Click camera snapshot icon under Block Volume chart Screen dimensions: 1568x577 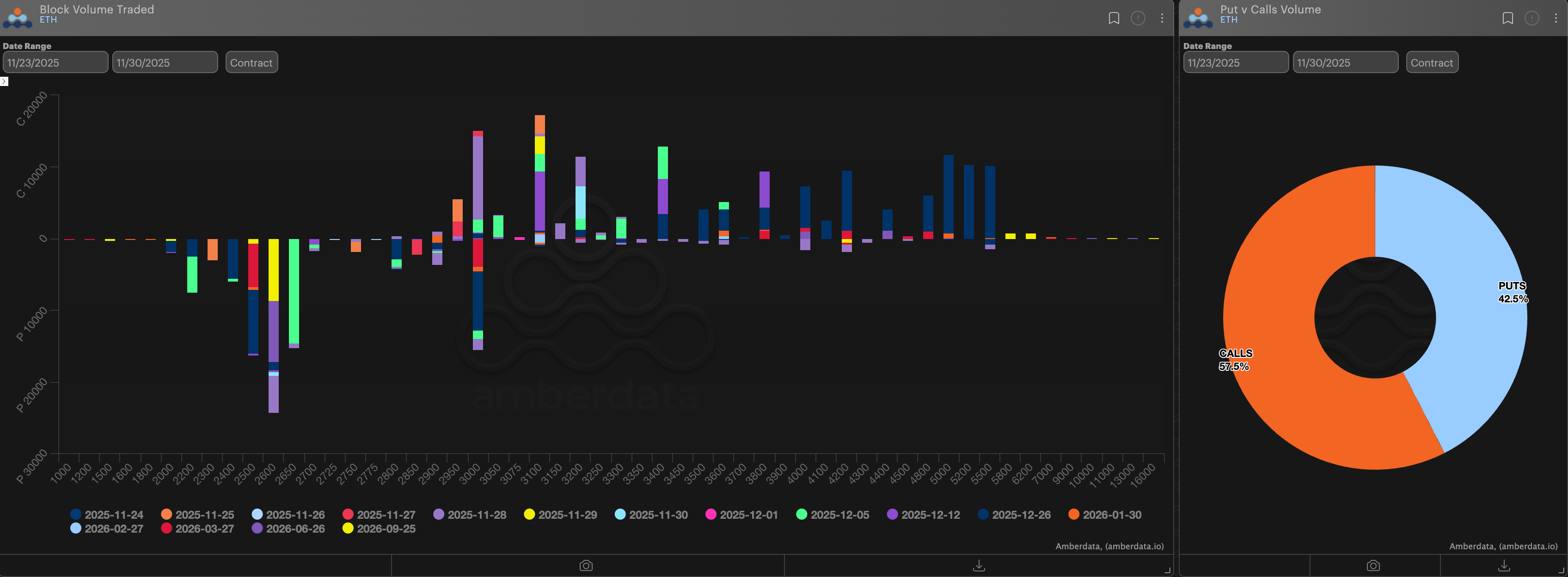coord(586,565)
